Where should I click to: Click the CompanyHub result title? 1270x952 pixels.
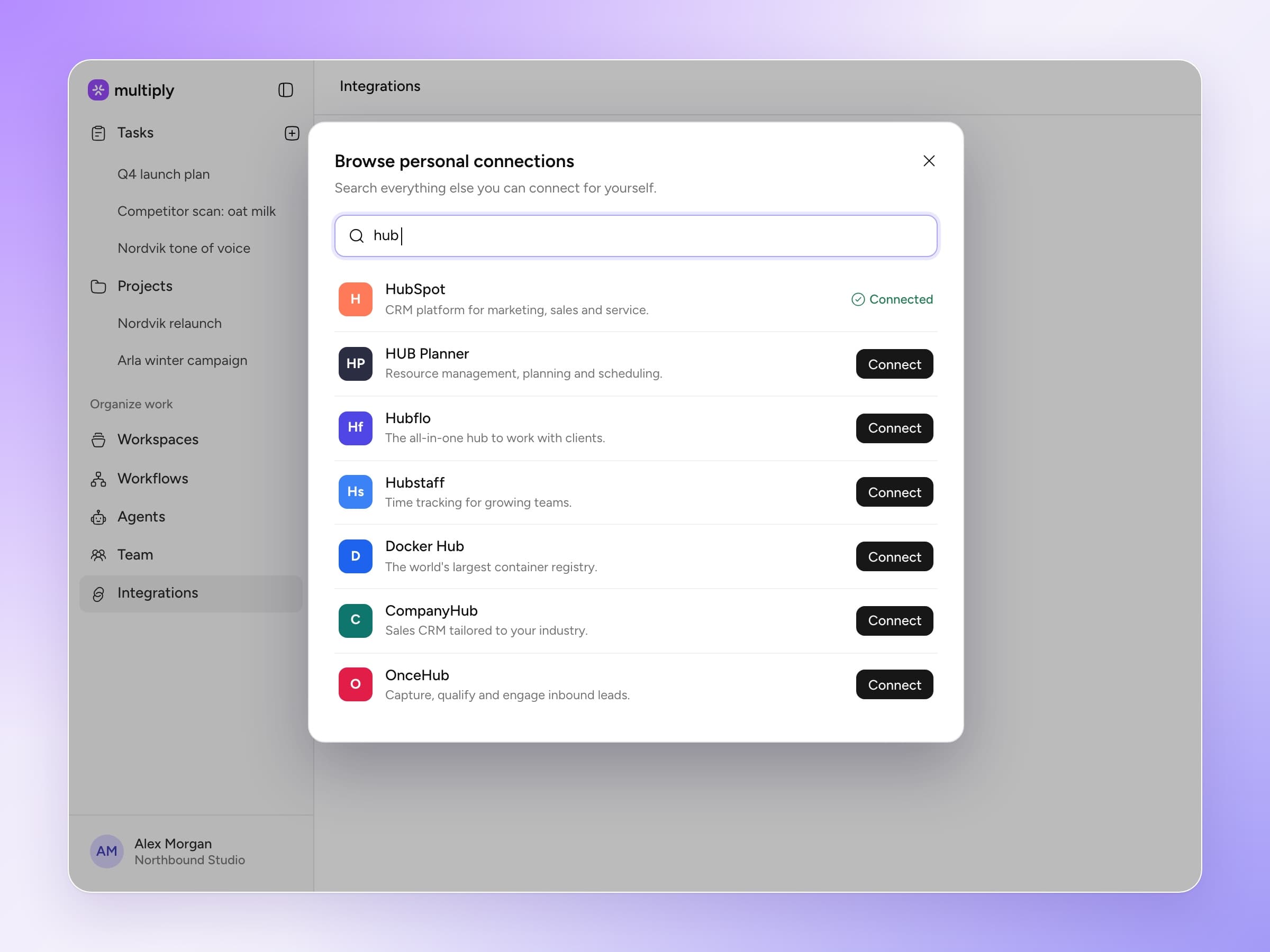(431, 610)
